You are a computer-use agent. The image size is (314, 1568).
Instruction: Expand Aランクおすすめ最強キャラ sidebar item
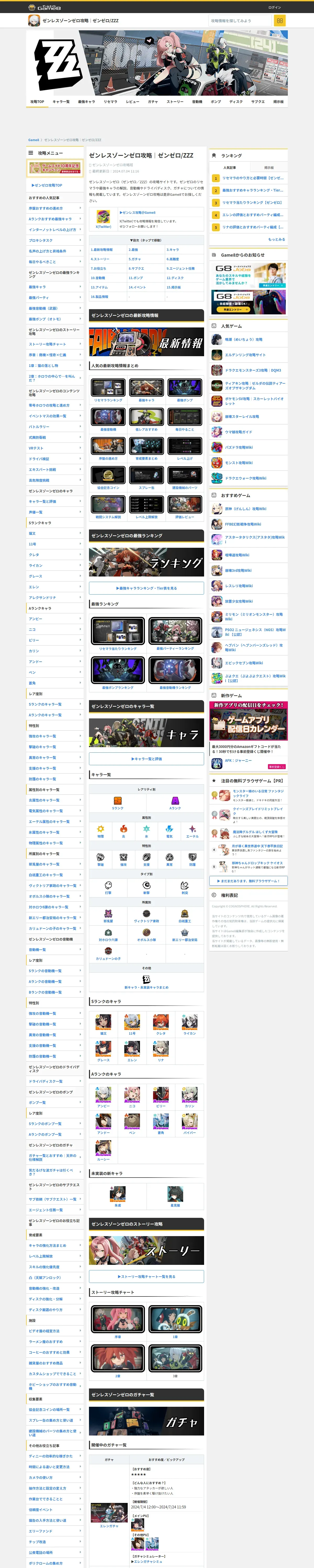[55, 219]
